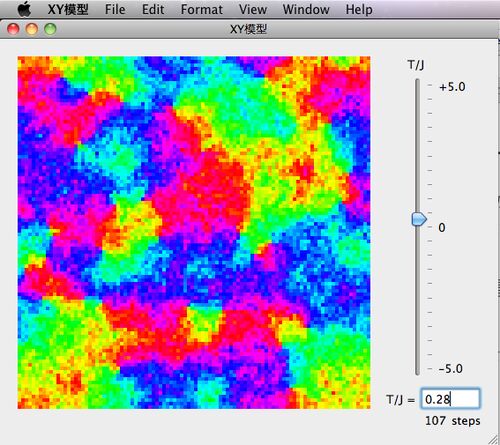This screenshot has height=445, width=500.
Task: Open the Apple menu
Action: [x=24, y=9]
